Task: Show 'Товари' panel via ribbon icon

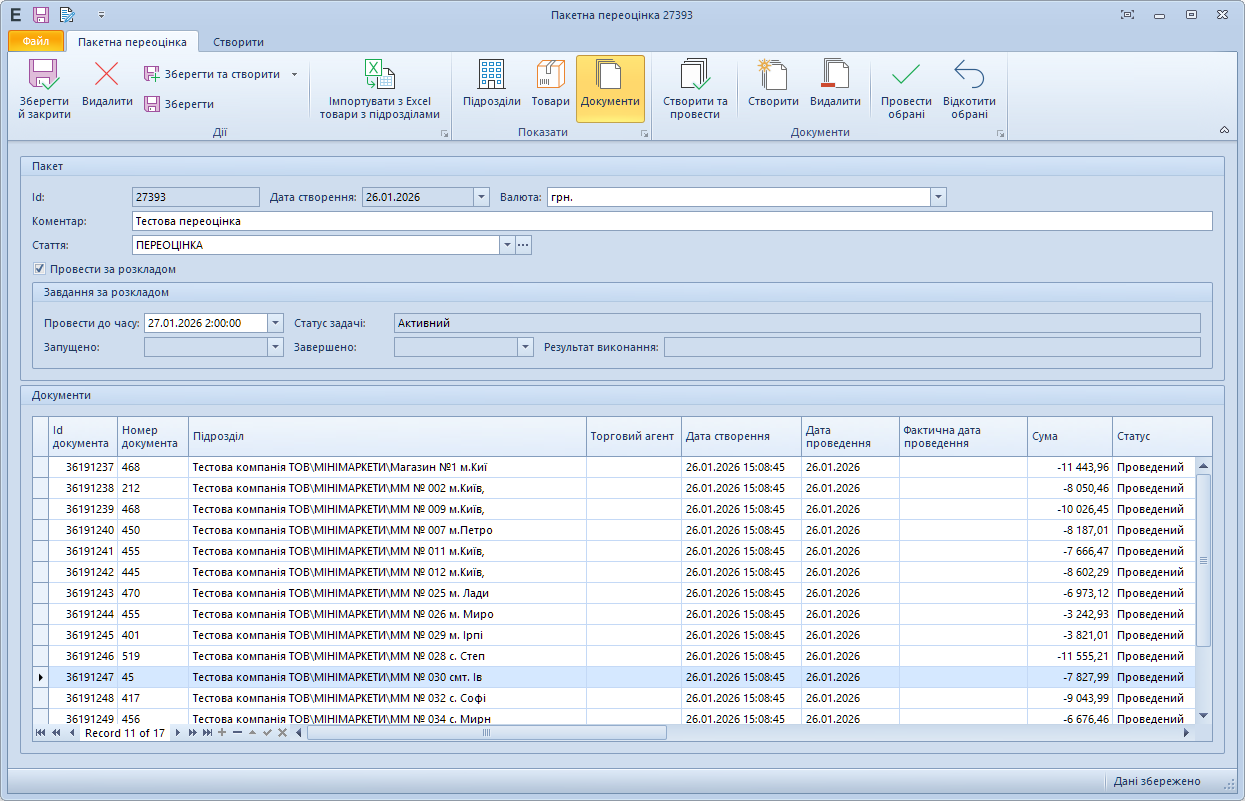Action: (550, 85)
